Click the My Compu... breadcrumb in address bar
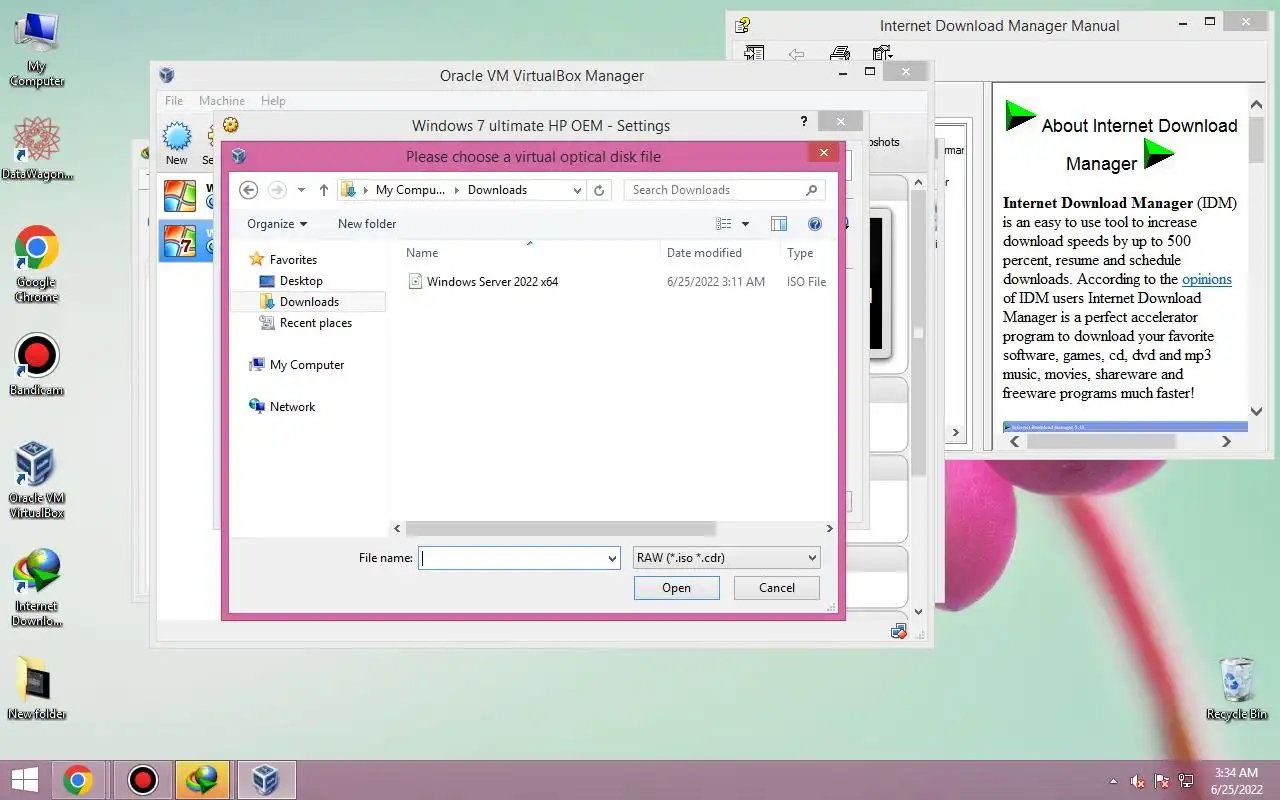The width and height of the screenshot is (1280, 800). [x=410, y=190]
